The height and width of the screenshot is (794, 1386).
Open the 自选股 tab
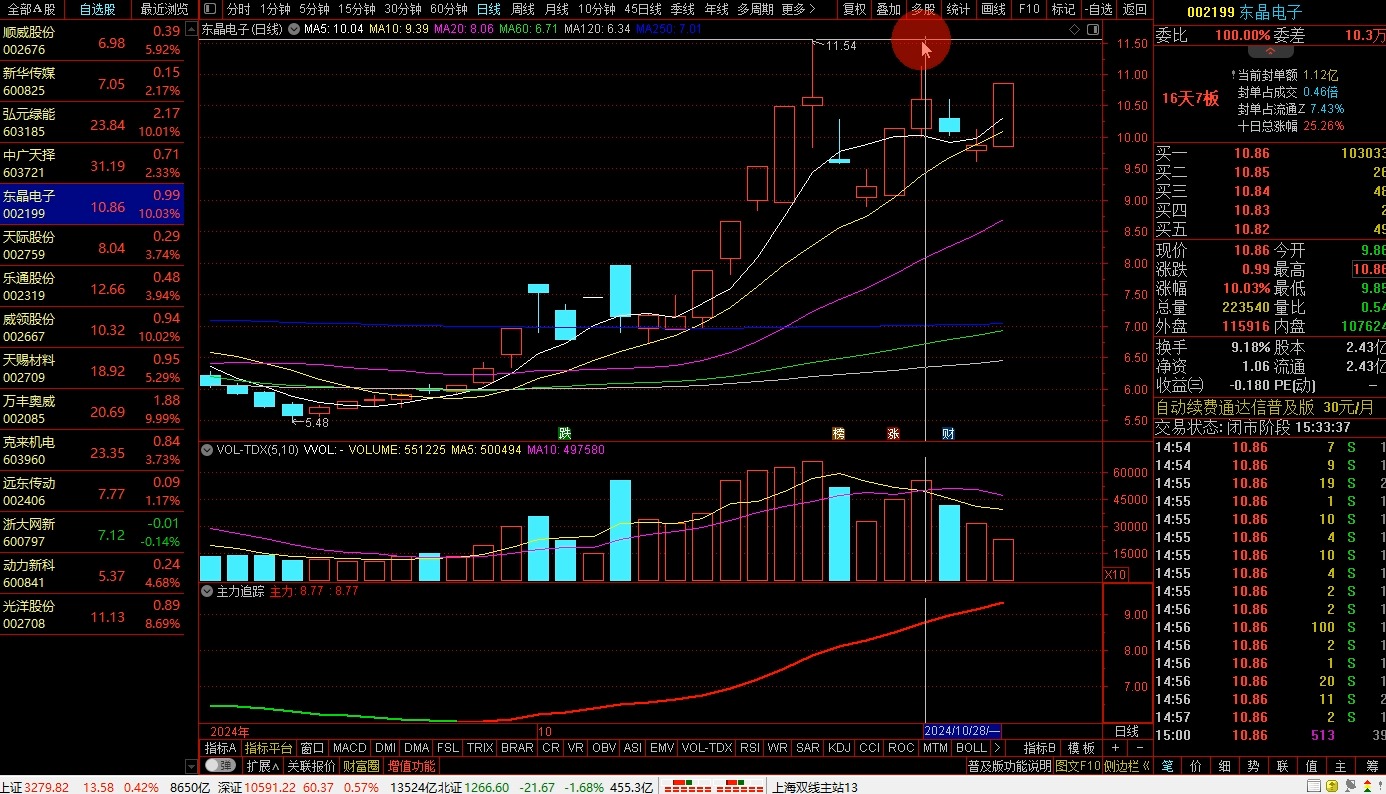click(x=97, y=9)
